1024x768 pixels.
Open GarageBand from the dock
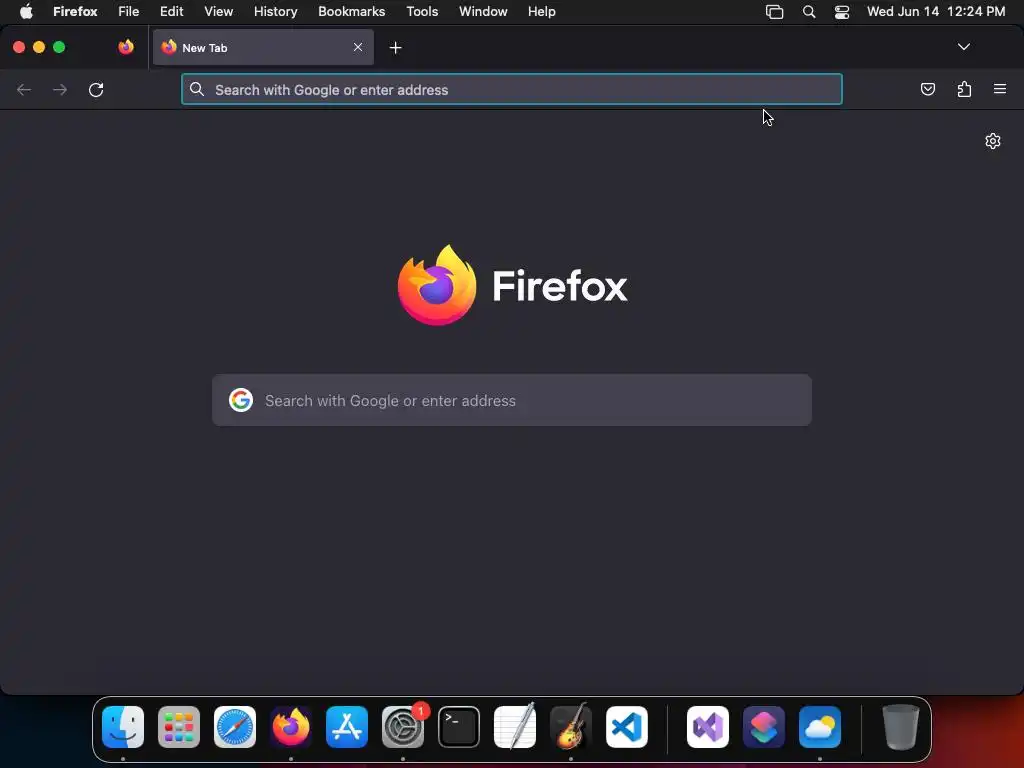tap(571, 727)
